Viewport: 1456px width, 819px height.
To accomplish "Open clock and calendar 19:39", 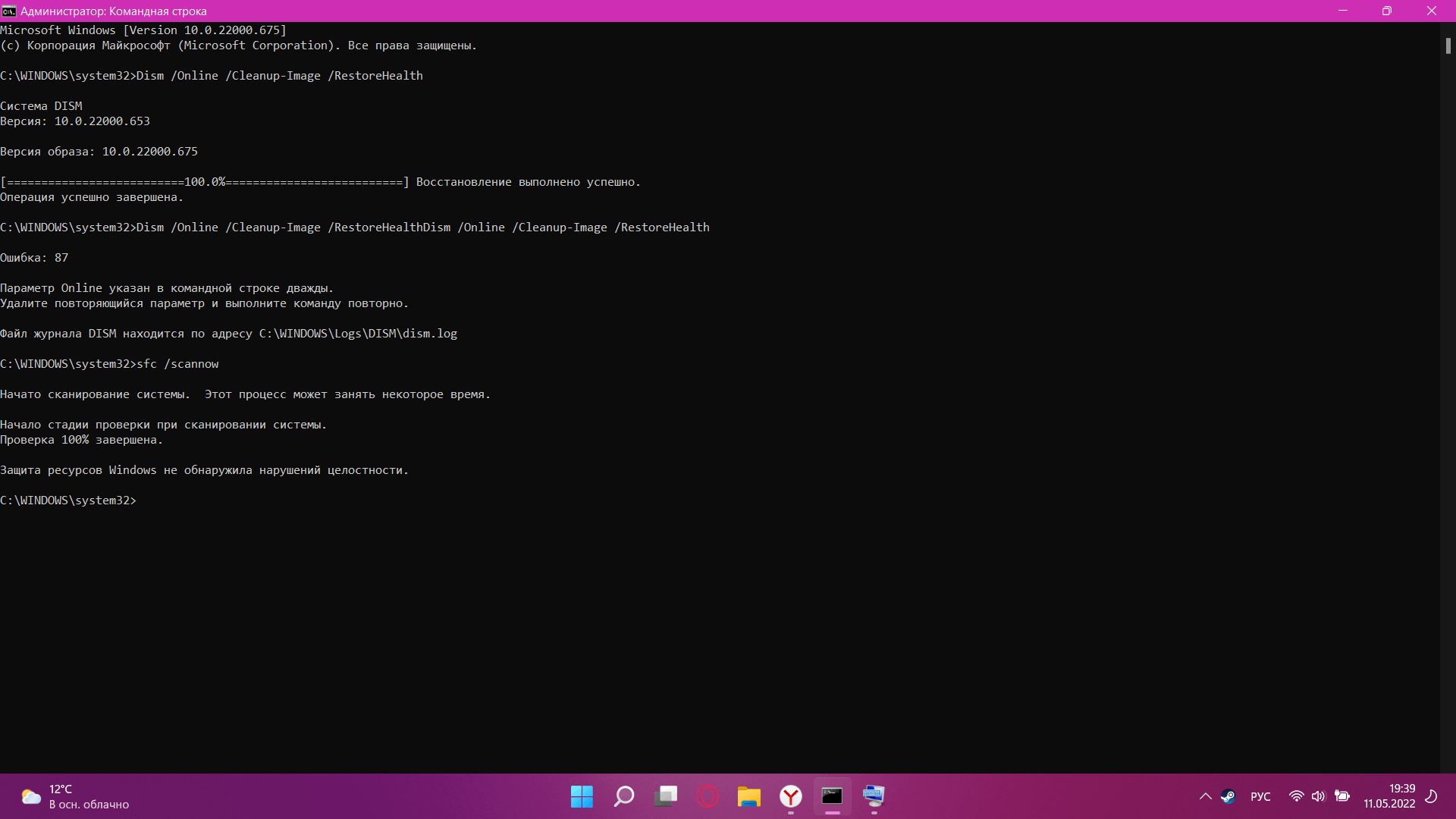I will tap(1389, 796).
